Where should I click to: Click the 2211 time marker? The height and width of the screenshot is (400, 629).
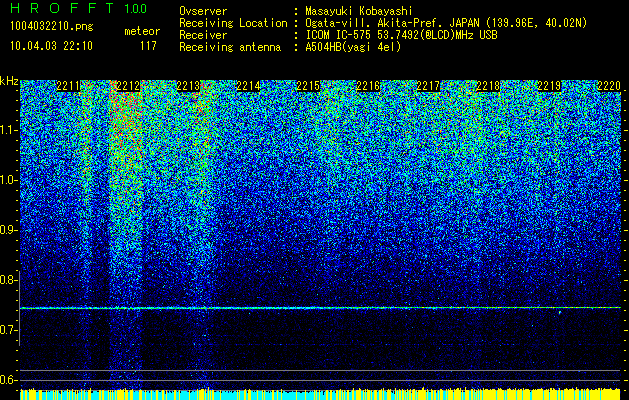click(68, 86)
